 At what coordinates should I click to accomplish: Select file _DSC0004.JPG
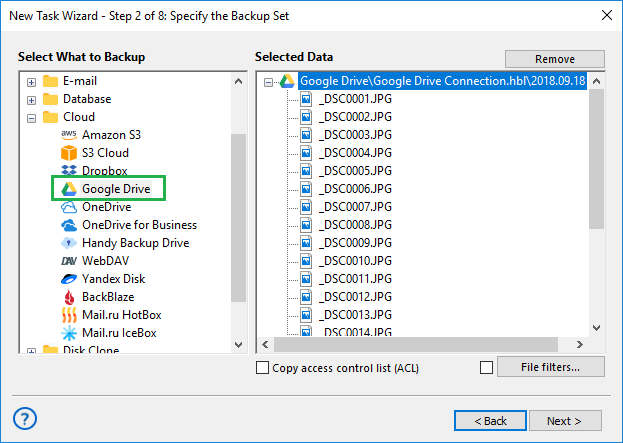click(355, 153)
